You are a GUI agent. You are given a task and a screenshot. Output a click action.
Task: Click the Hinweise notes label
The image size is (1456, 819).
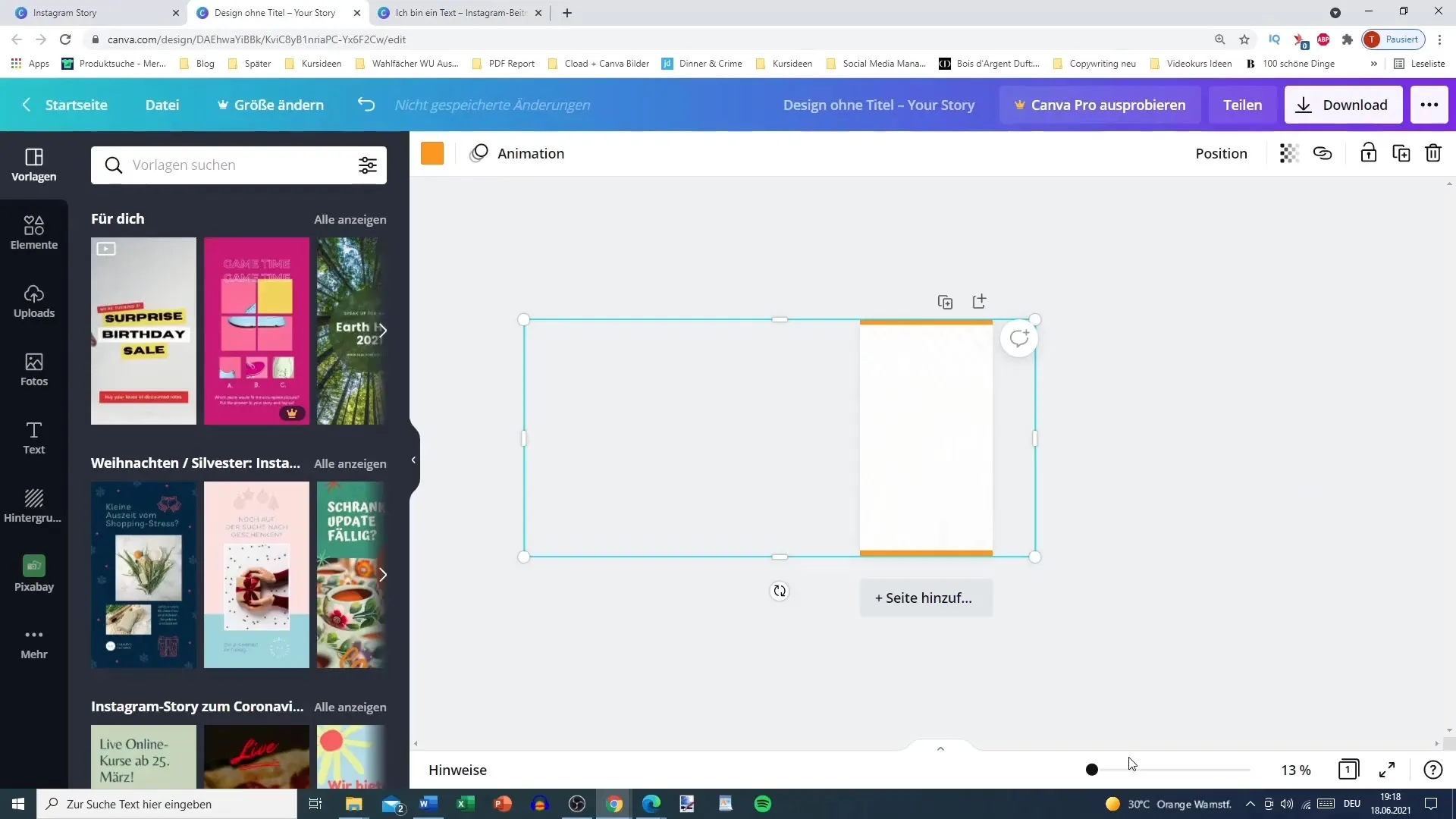[x=457, y=770]
